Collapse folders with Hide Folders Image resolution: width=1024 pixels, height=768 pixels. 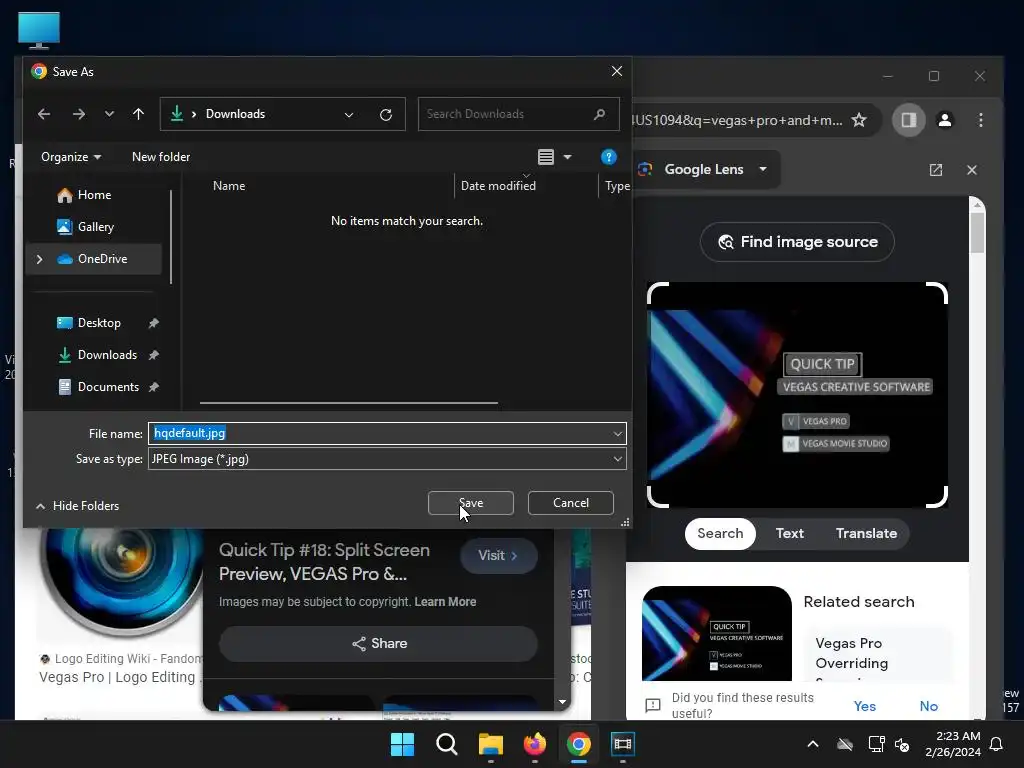77,506
